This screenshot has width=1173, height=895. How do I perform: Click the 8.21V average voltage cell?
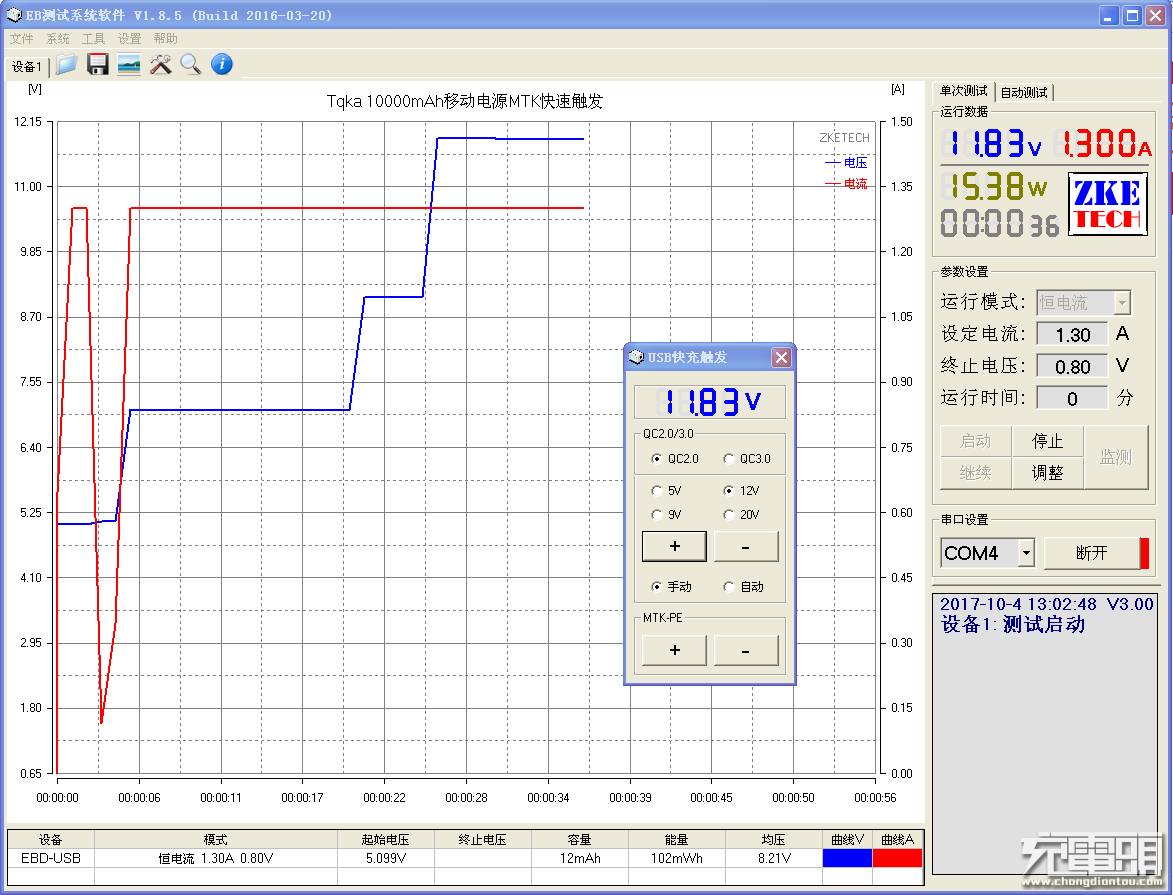click(774, 858)
